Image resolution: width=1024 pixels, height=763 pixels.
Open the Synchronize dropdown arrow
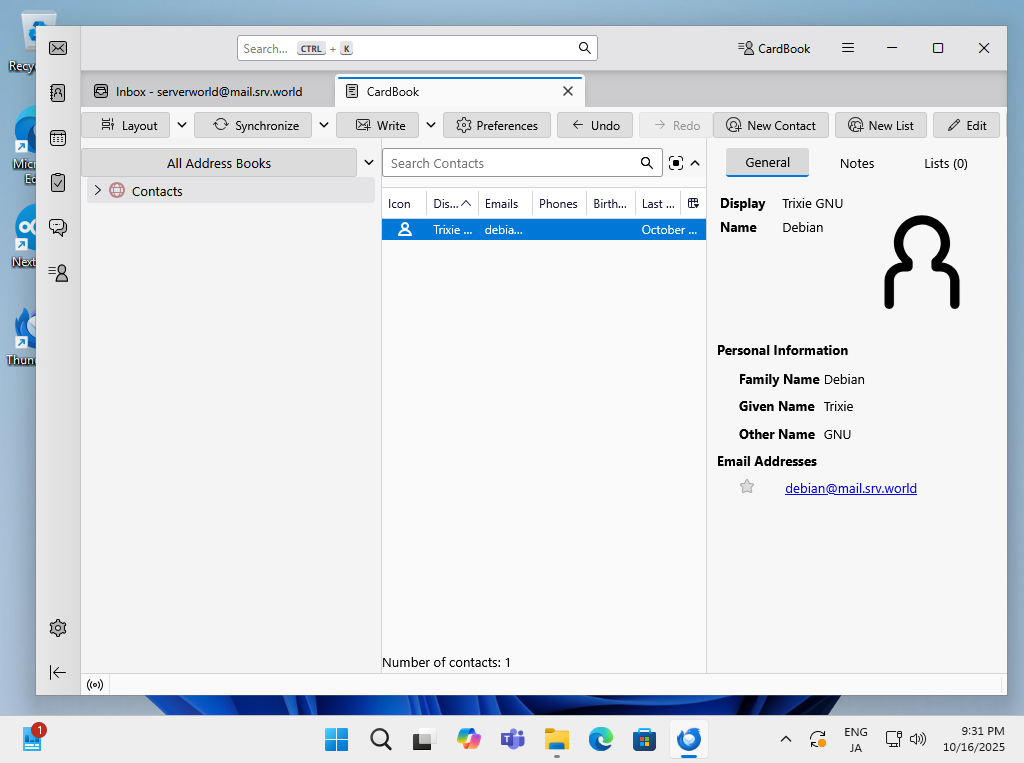coord(324,125)
